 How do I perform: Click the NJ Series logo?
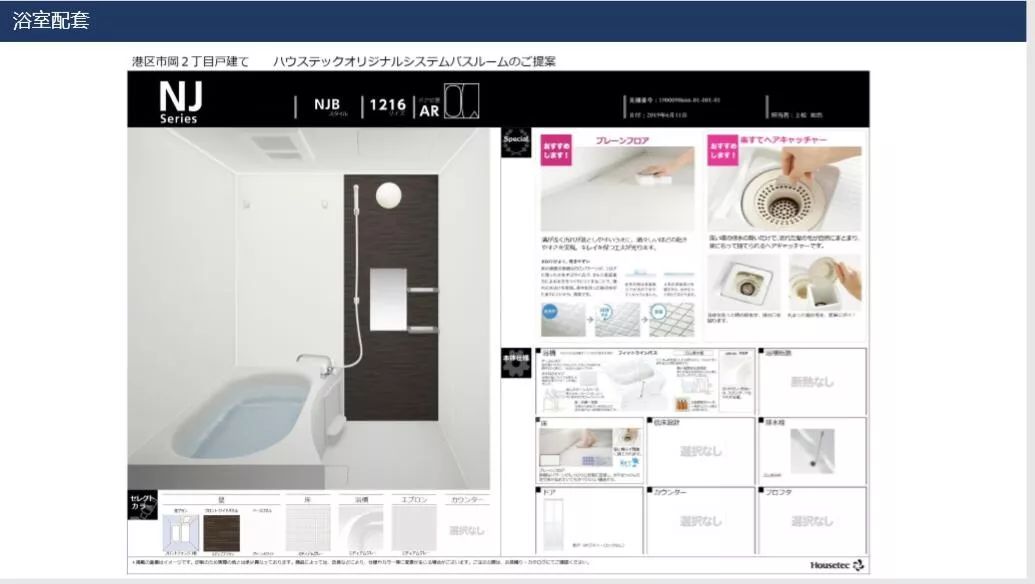[180, 102]
